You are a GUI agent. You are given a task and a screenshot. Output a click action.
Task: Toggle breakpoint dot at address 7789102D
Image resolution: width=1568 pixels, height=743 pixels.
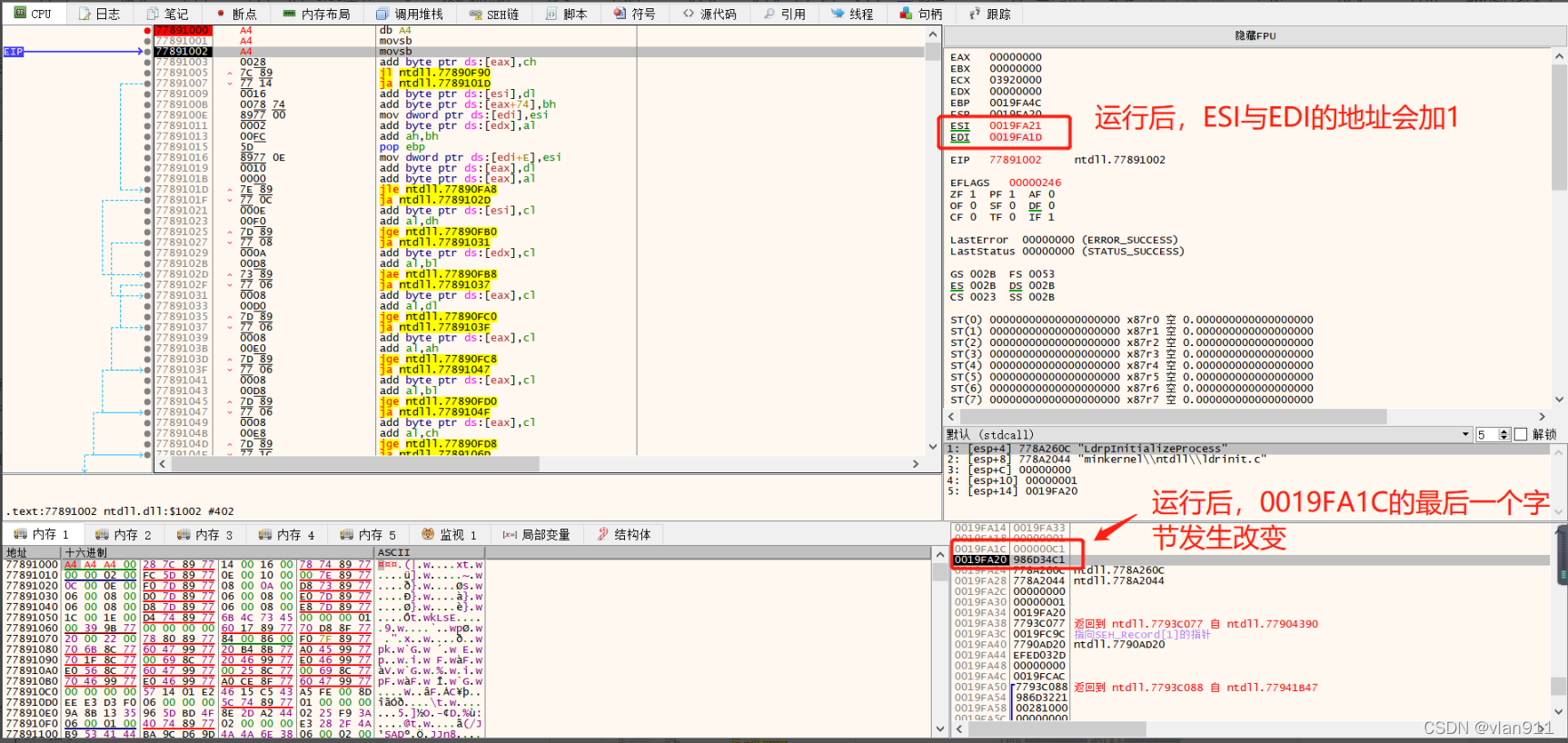147,274
